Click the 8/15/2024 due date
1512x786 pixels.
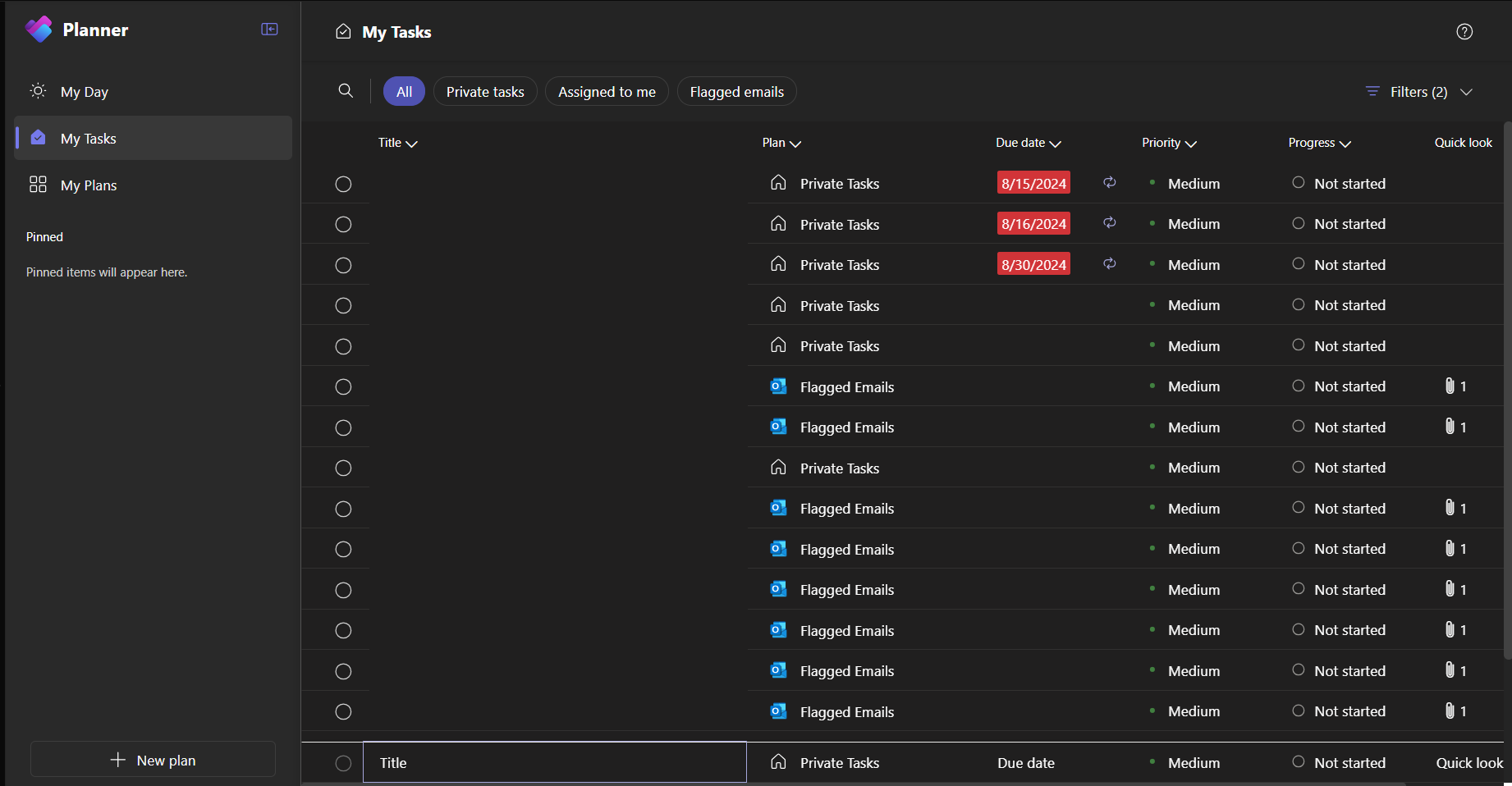(1033, 183)
